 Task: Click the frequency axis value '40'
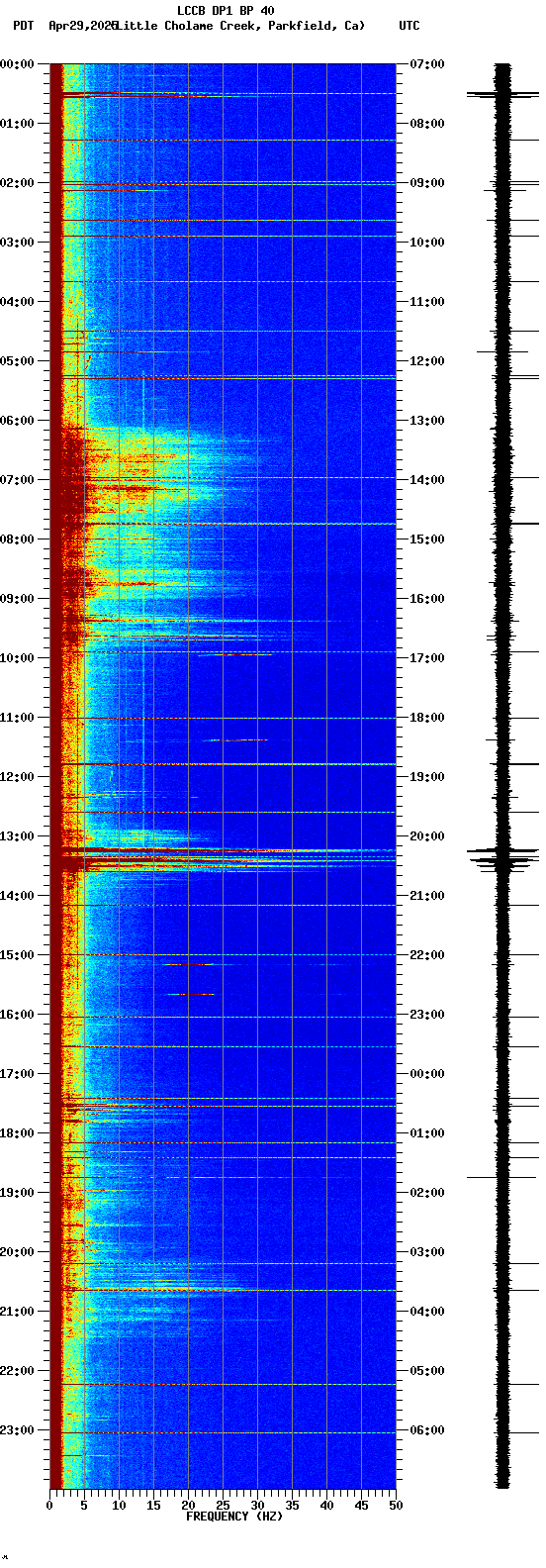tap(326, 1506)
